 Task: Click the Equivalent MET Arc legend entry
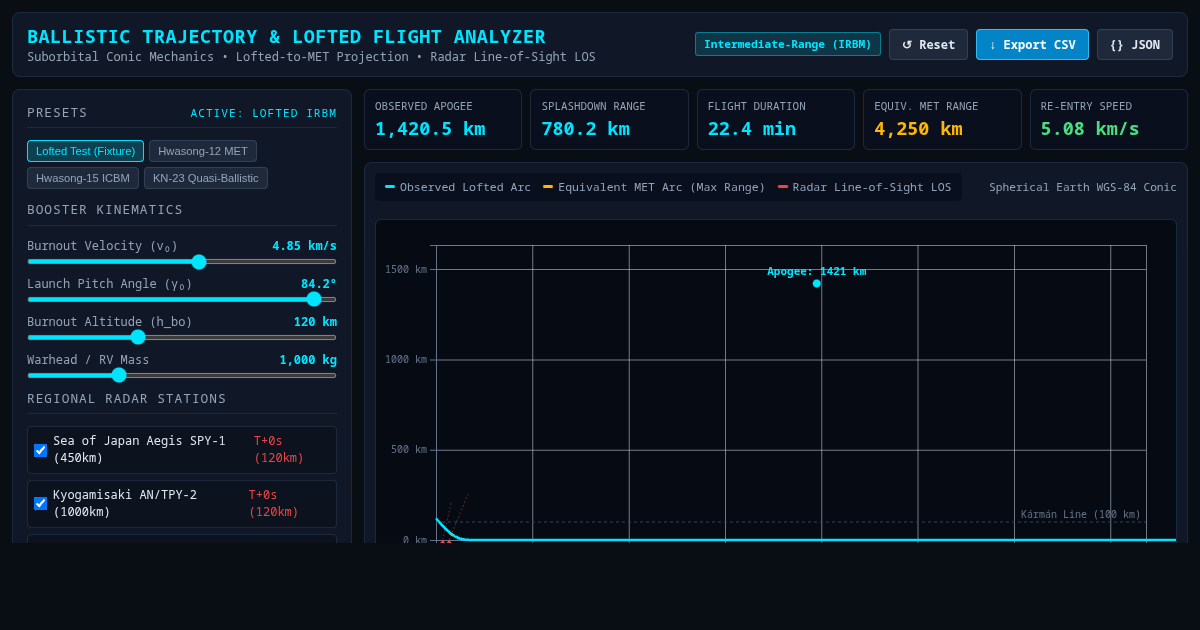coord(654,187)
